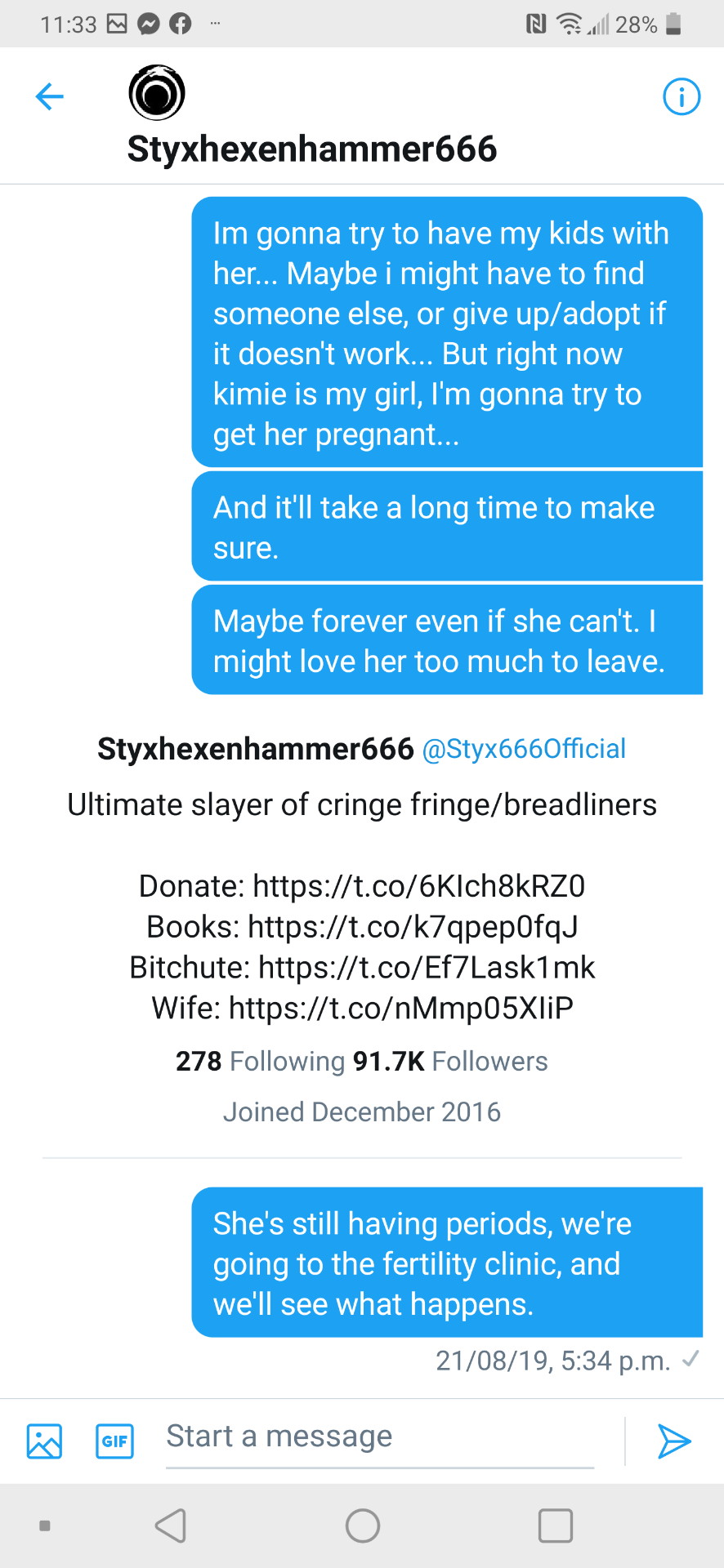Open Android recent apps square
The width and height of the screenshot is (724, 1568).
tap(555, 1526)
